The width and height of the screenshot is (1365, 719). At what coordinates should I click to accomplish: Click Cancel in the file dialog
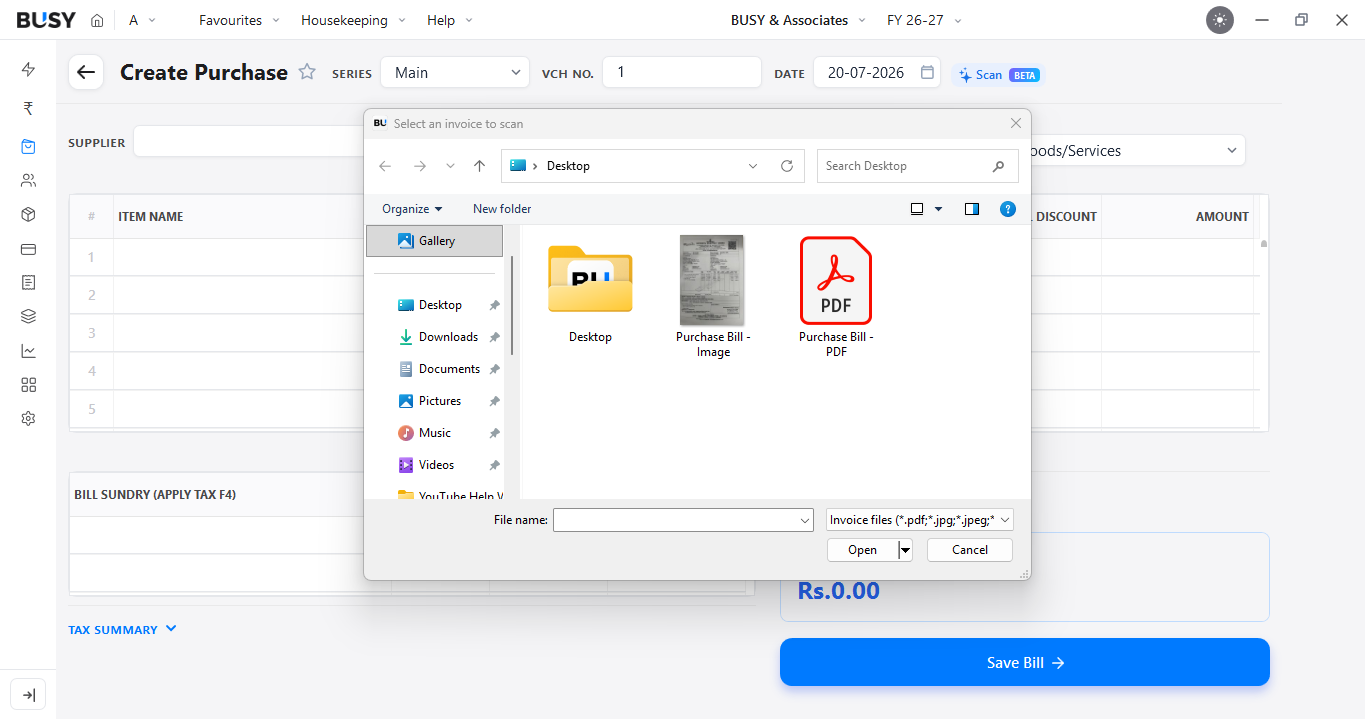click(970, 550)
